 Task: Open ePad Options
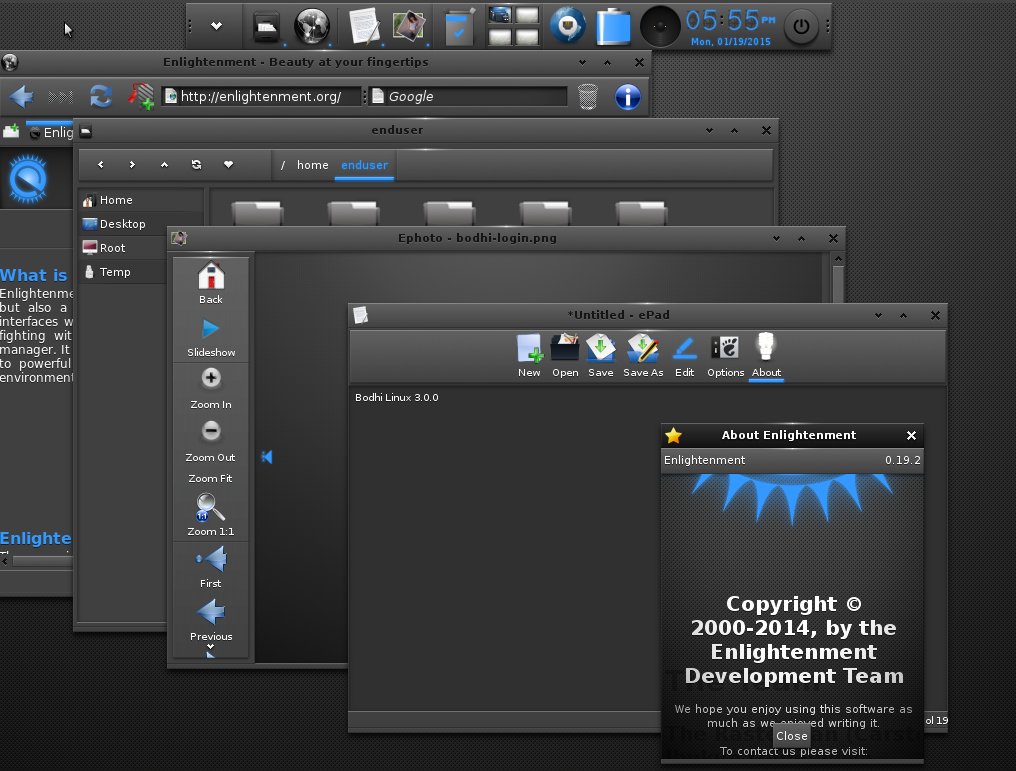726,355
